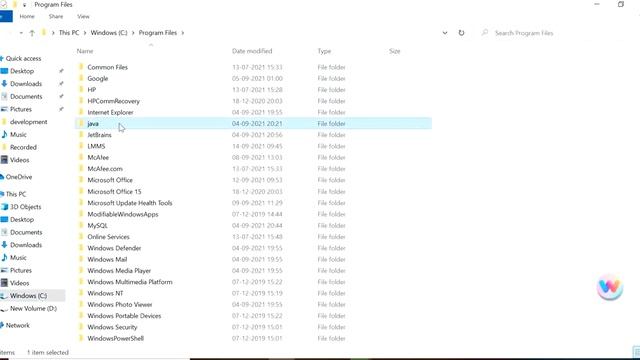
Task: Select the ModifiableWindowsApps folder name
Action: [123, 214]
